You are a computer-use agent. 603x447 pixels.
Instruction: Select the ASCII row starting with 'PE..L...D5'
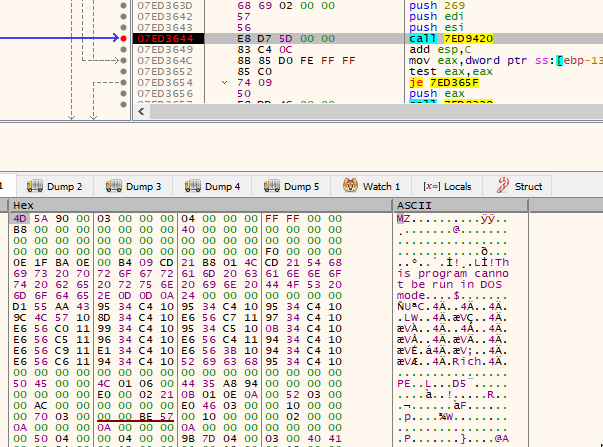pyautogui.click(x=453, y=384)
